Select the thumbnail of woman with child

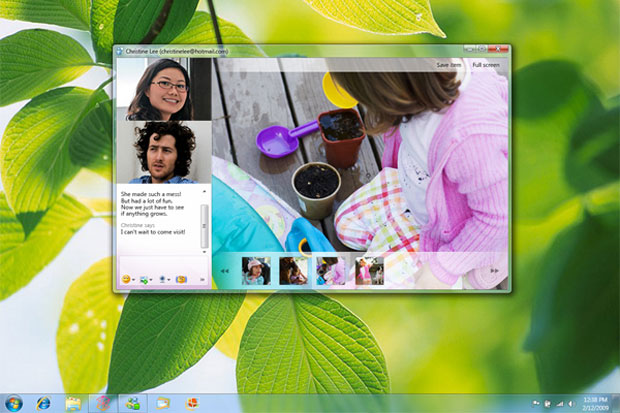click(x=293, y=271)
